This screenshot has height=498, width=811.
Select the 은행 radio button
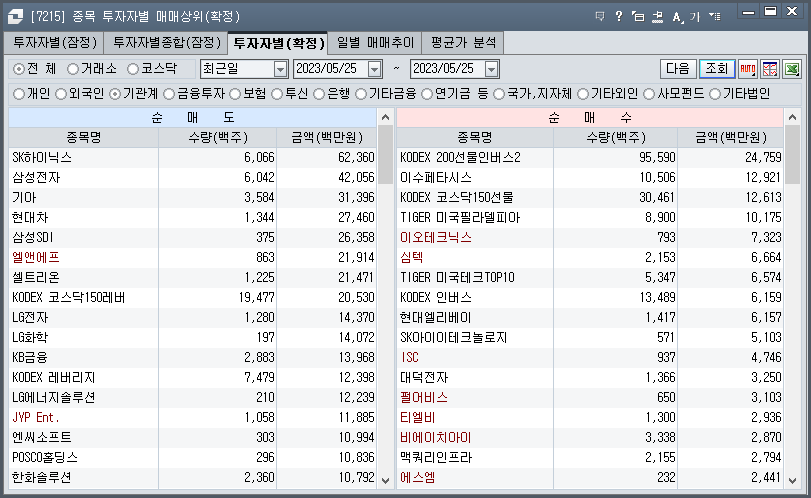(319, 94)
